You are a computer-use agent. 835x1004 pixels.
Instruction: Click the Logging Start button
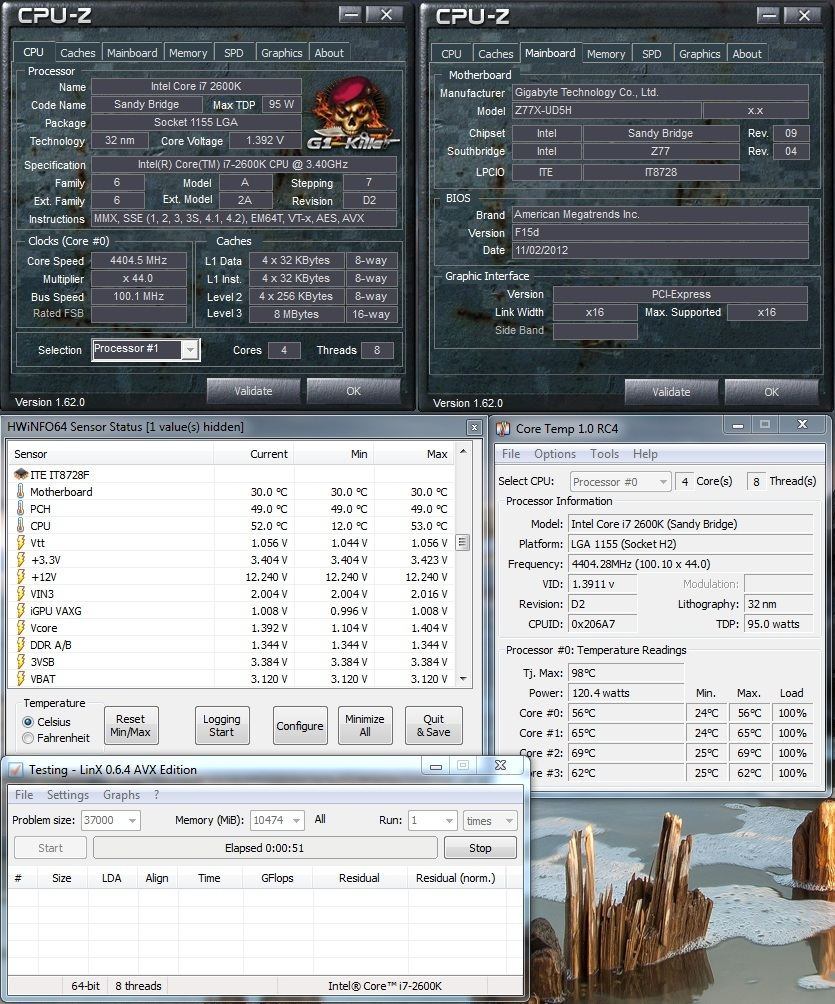(x=222, y=725)
